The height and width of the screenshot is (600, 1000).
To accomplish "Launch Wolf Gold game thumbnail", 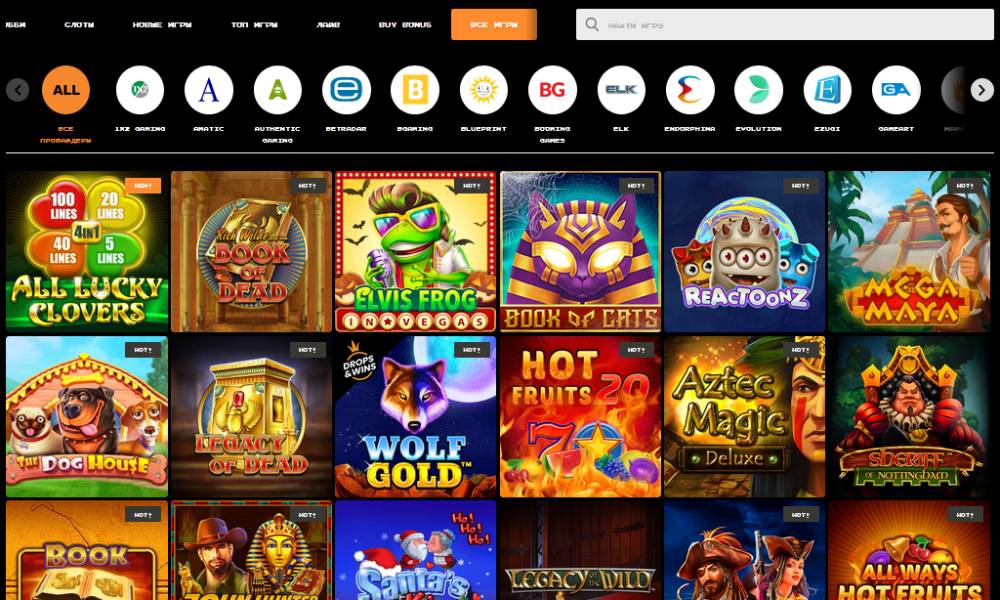I will tap(415, 416).
